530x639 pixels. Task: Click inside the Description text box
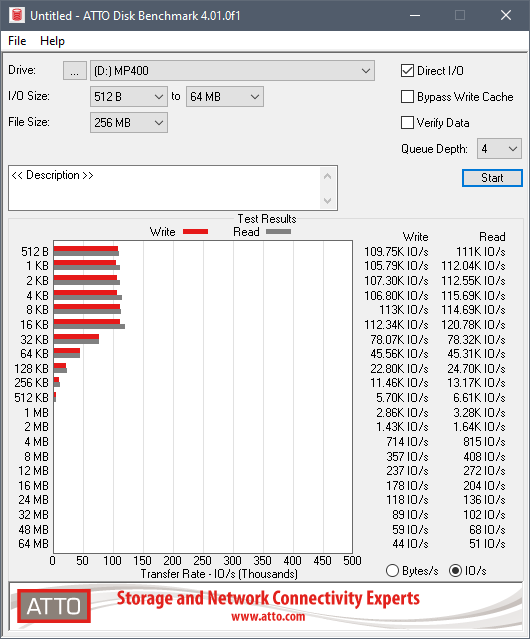[x=165, y=188]
